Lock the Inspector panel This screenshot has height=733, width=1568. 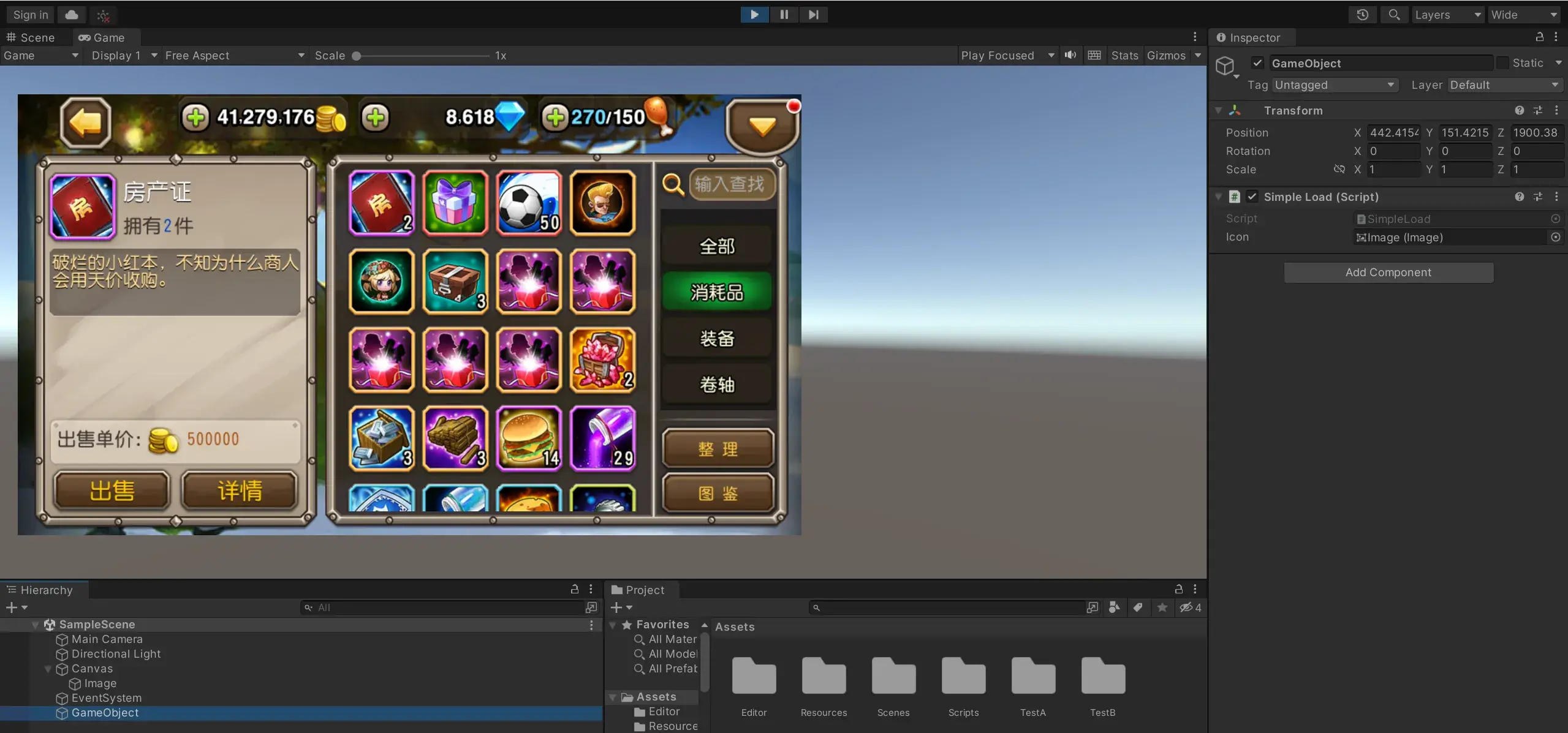coord(1539,37)
